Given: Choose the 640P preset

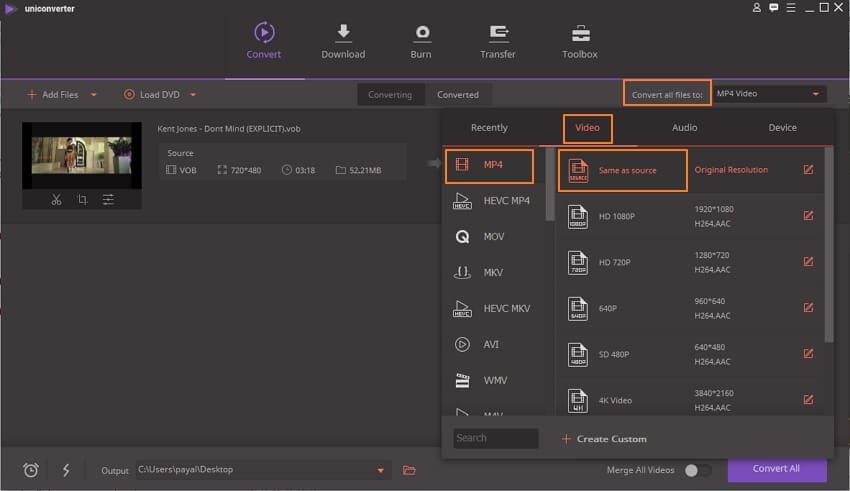Looking at the screenshot, I should coord(691,308).
